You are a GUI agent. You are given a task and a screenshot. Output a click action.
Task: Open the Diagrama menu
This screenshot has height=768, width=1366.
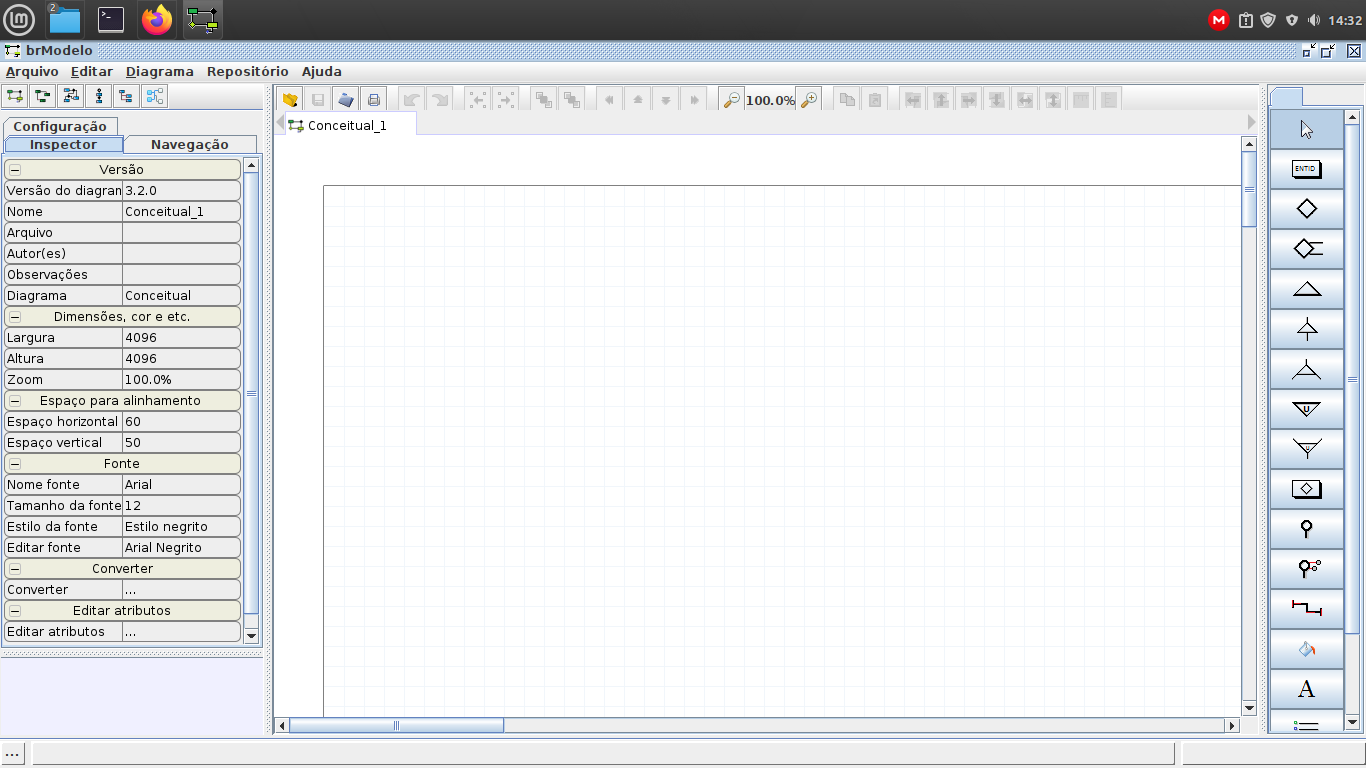(x=160, y=72)
